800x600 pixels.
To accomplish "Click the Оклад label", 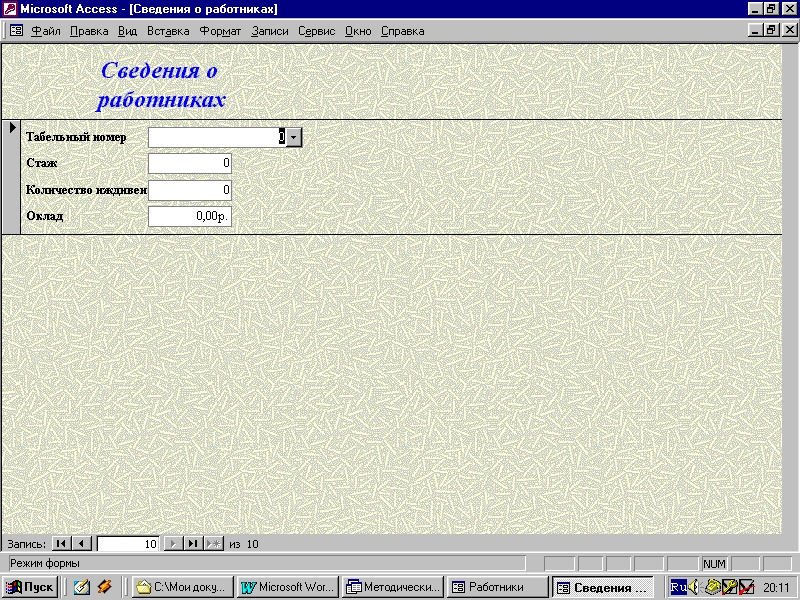I will point(45,216).
